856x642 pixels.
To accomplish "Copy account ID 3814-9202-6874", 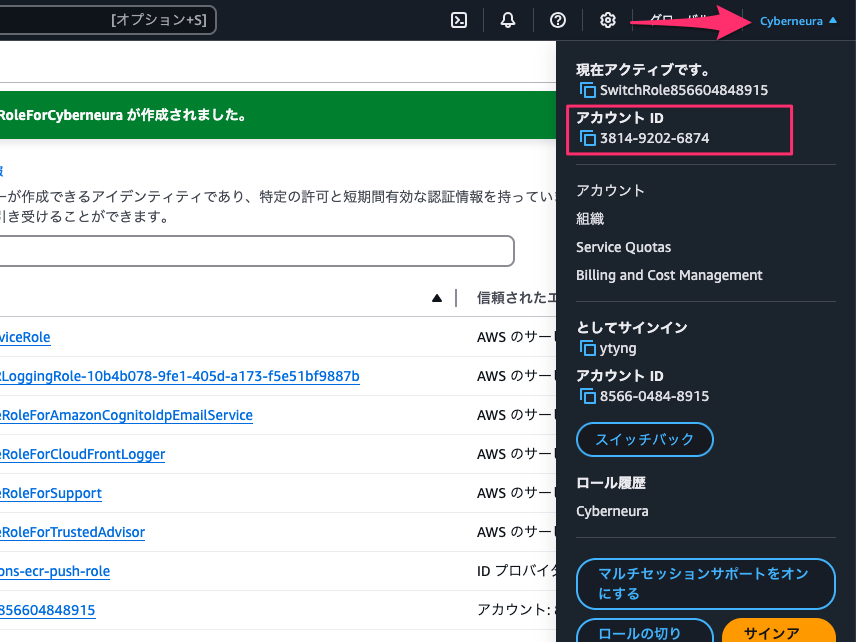I will click(x=587, y=138).
